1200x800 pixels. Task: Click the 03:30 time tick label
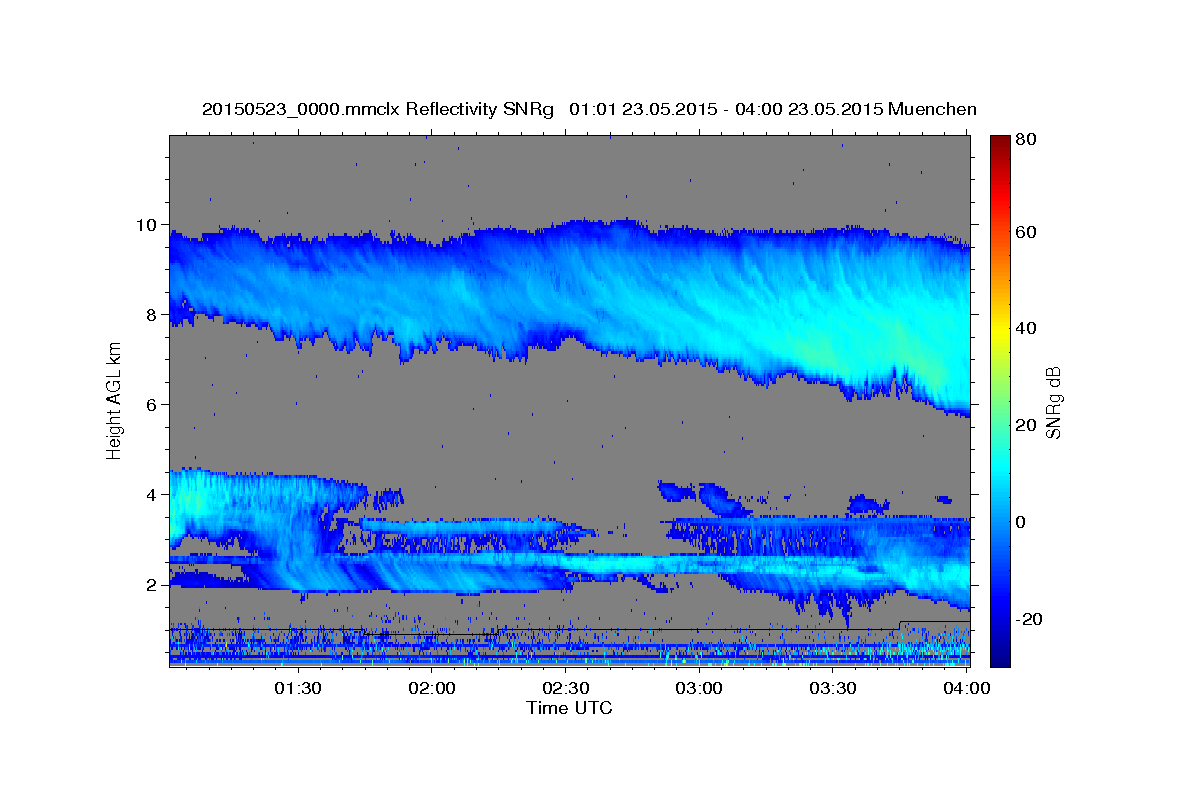(832, 688)
